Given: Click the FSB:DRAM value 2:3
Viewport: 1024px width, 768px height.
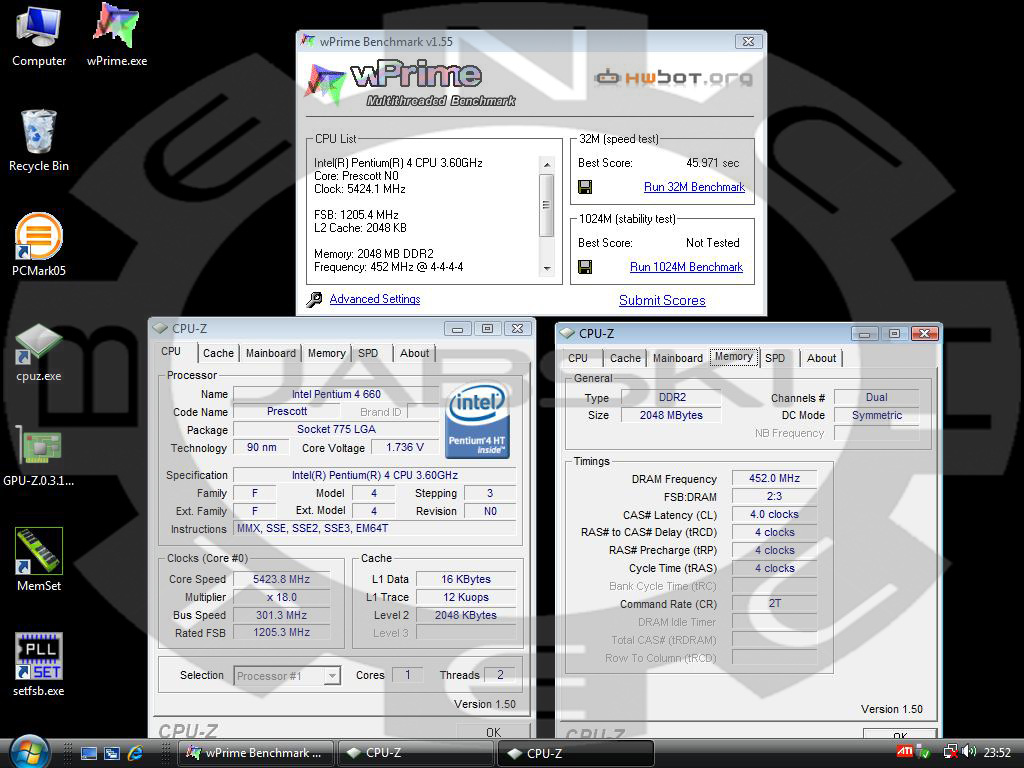Looking at the screenshot, I should (774, 496).
